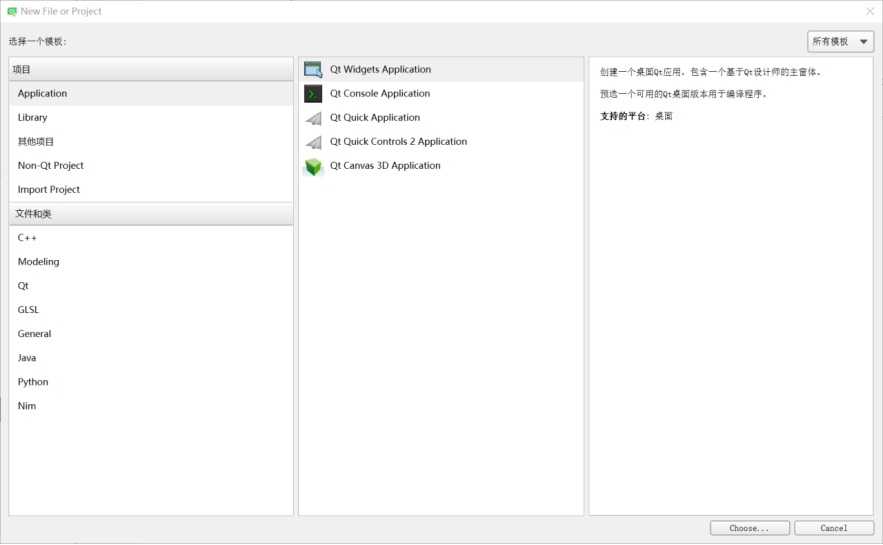Select the 其他项目 category

click(x=151, y=142)
